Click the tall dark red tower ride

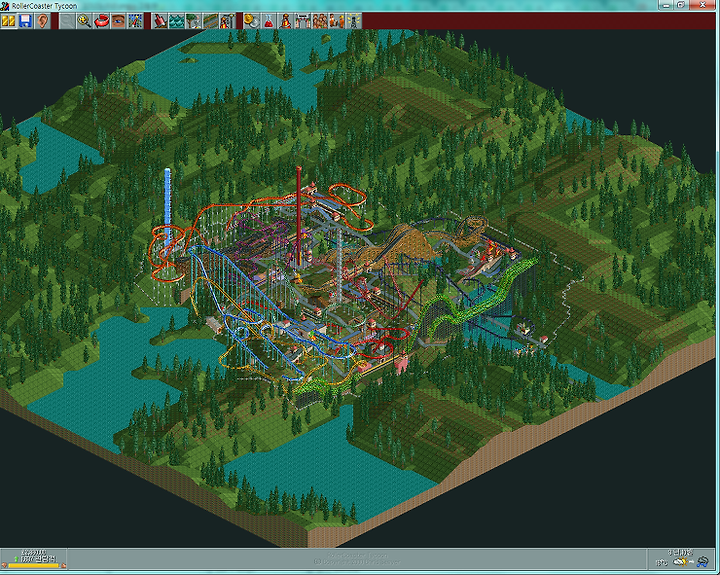click(x=299, y=216)
